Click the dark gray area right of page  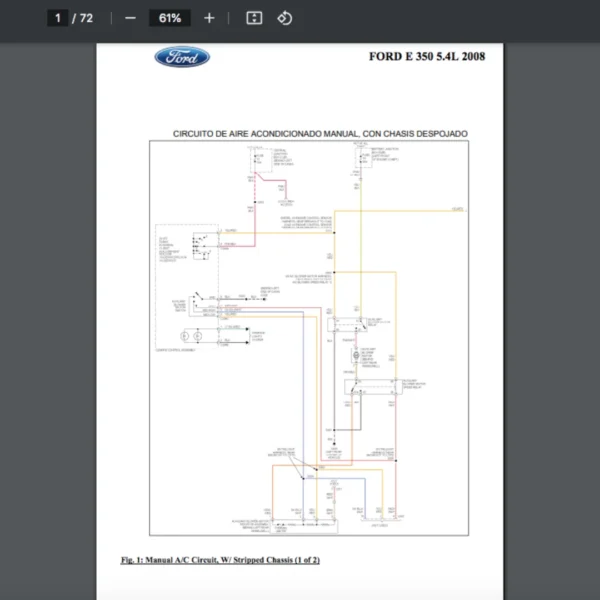click(x=552, y=300)
